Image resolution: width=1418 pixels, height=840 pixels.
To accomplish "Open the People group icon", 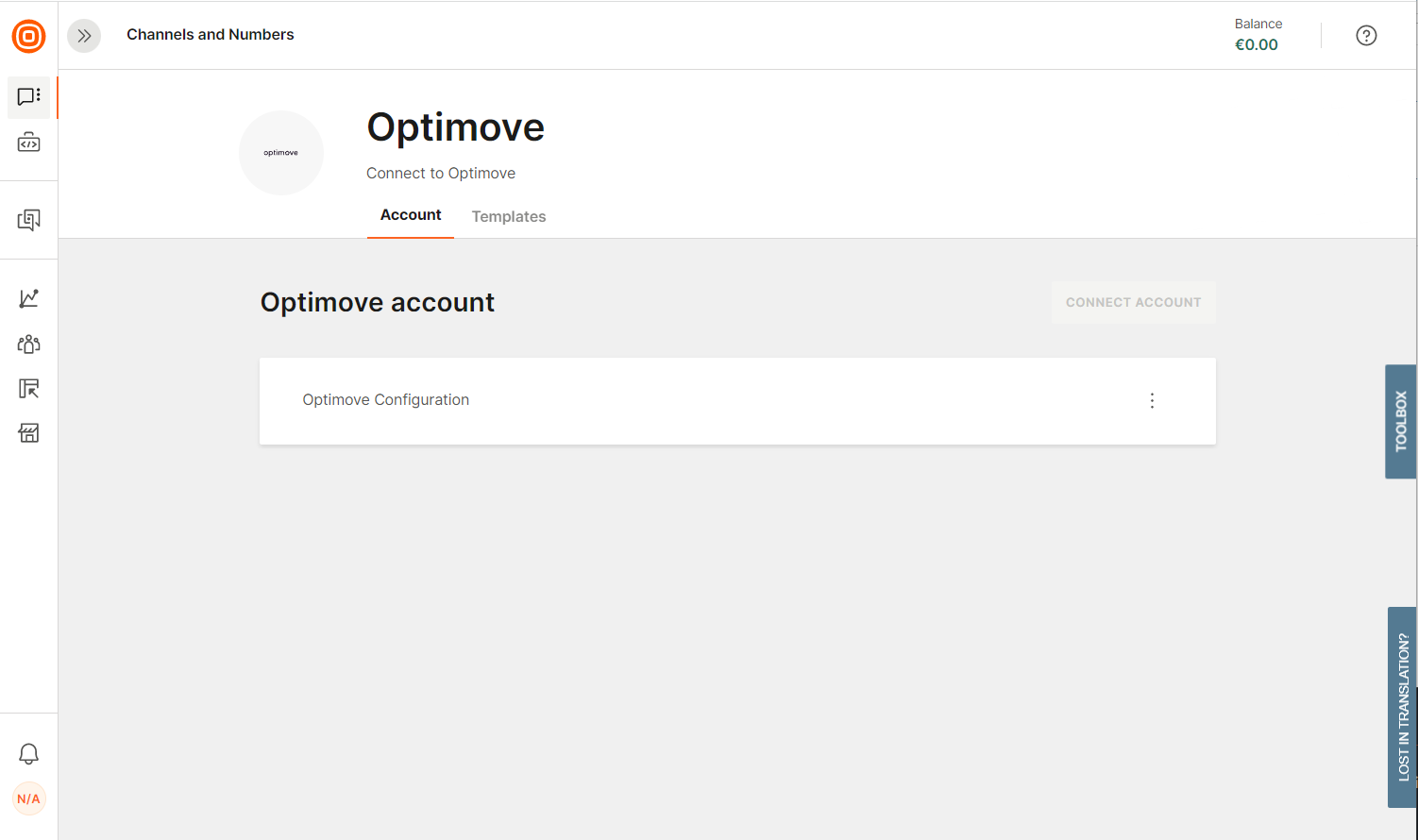I will (28, 344).
